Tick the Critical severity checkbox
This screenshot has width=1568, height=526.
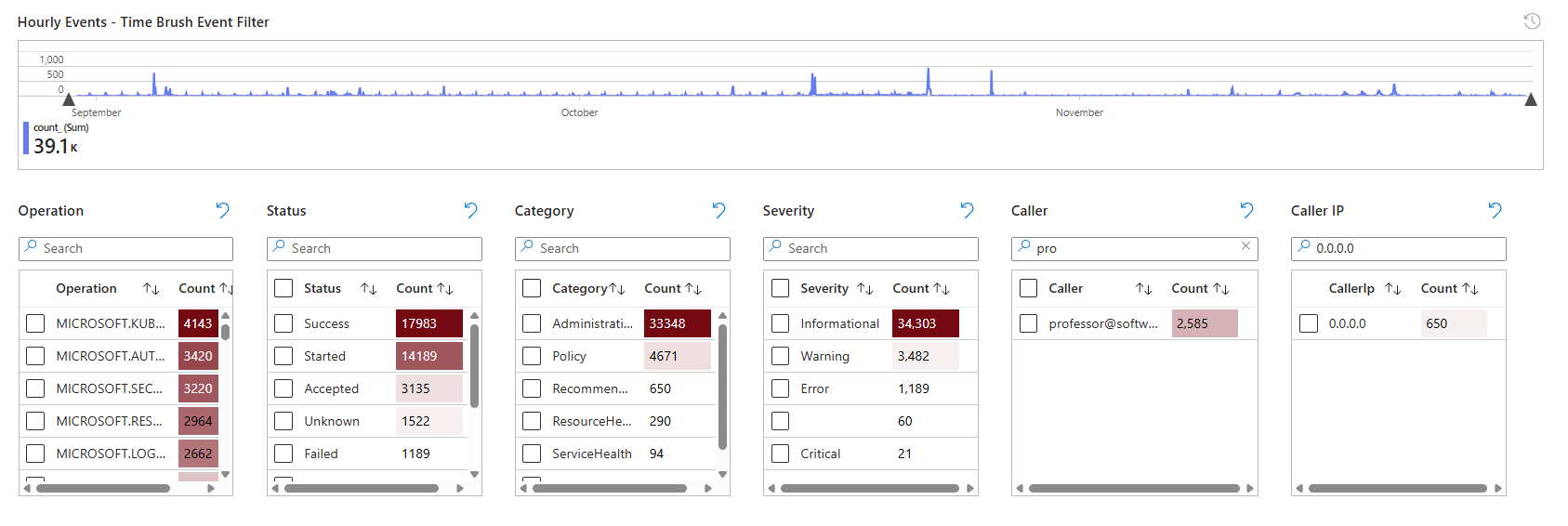click(780, 454)
